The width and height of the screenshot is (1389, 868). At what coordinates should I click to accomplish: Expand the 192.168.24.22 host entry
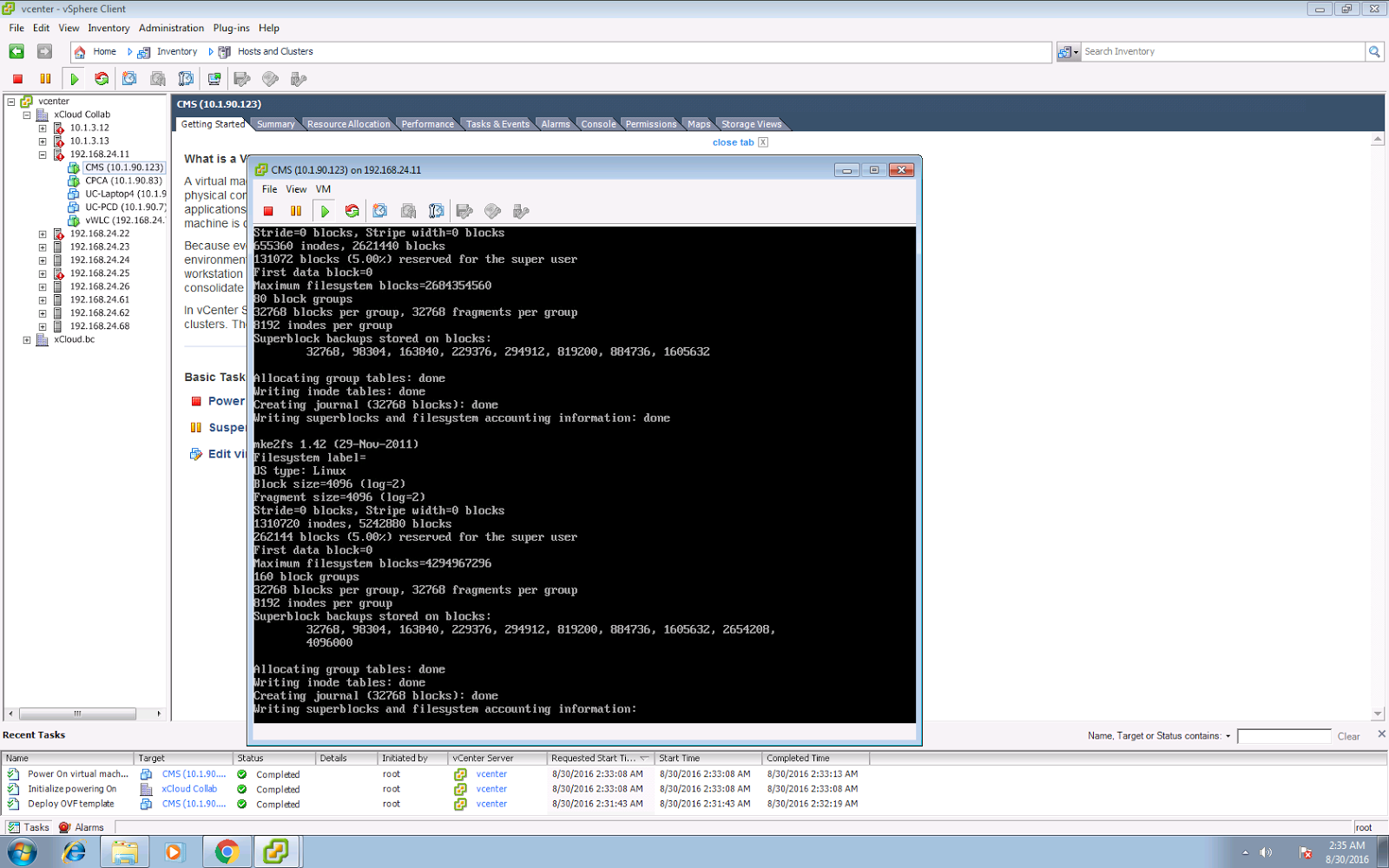pyautogui.click(x=43, y=233)
